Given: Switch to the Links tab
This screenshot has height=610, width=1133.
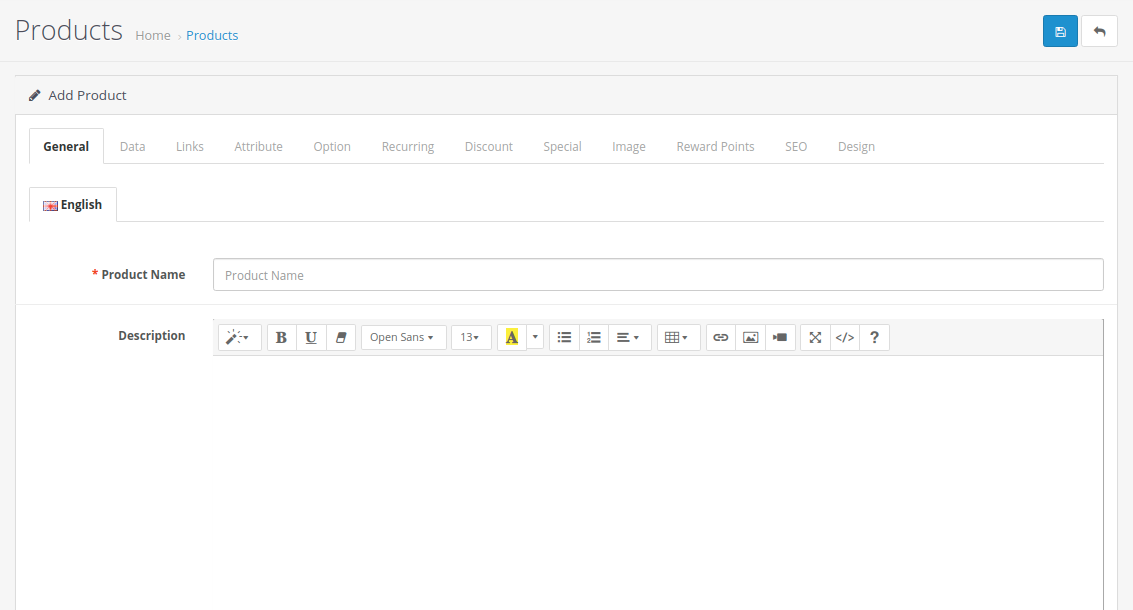Looking at the screenshot, I should pos(190,147).
